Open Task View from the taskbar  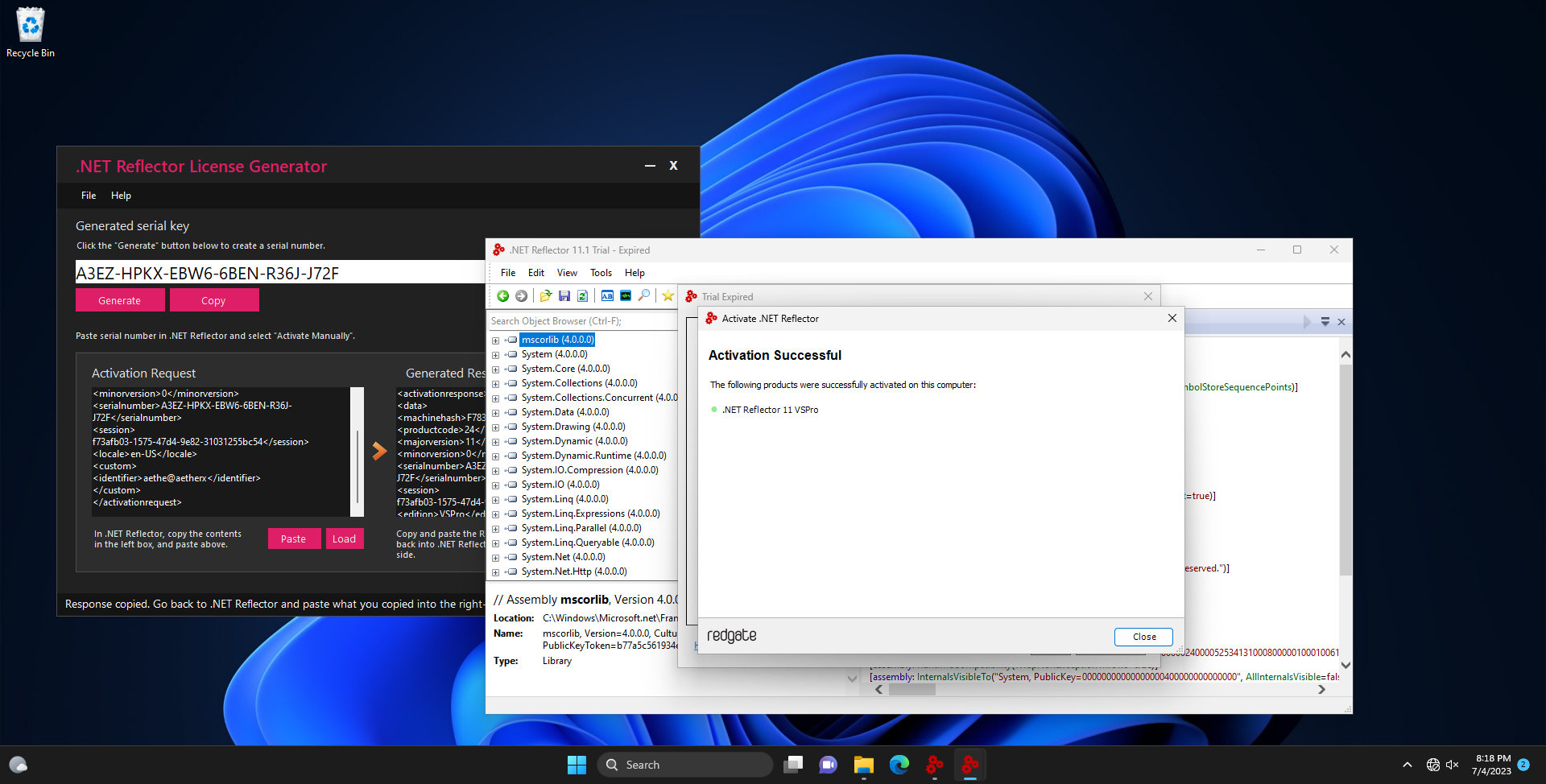[x=793, y=765]
